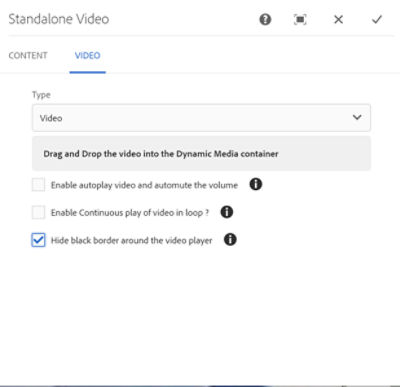Click 'Enable autoplay video and automute' label text

click(144, 185)
